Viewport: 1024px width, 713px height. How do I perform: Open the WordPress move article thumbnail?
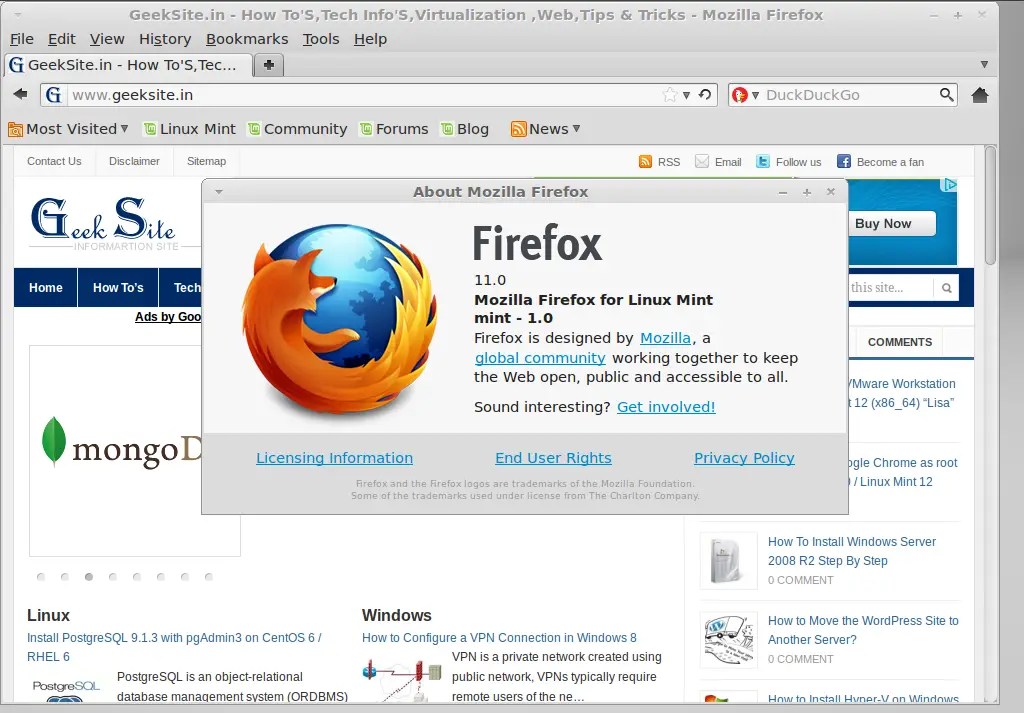[x=728, y=640]
